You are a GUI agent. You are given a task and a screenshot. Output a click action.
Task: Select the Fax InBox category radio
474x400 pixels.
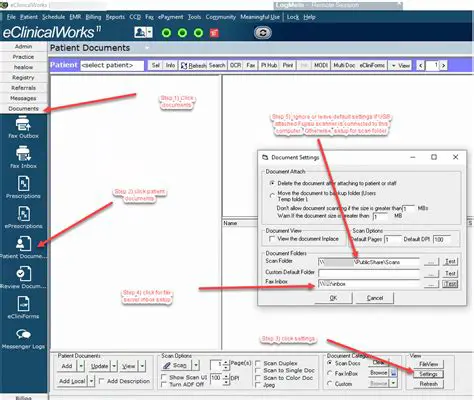pos(330,373)
